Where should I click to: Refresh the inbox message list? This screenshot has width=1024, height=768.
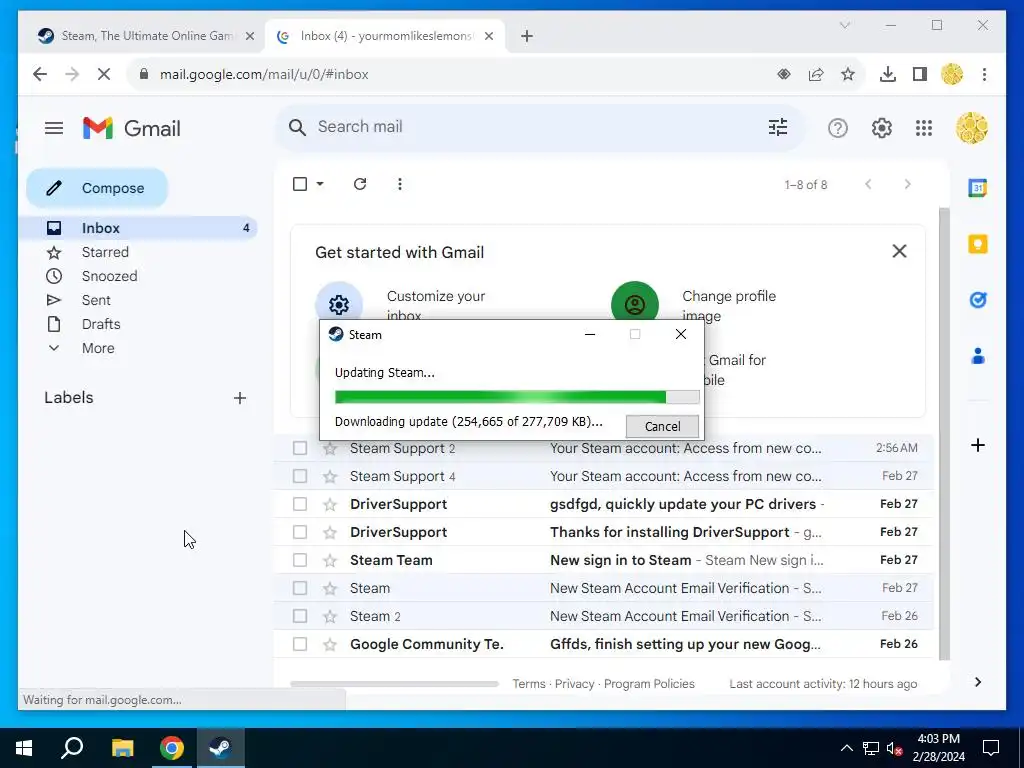[x=360, y=184]
